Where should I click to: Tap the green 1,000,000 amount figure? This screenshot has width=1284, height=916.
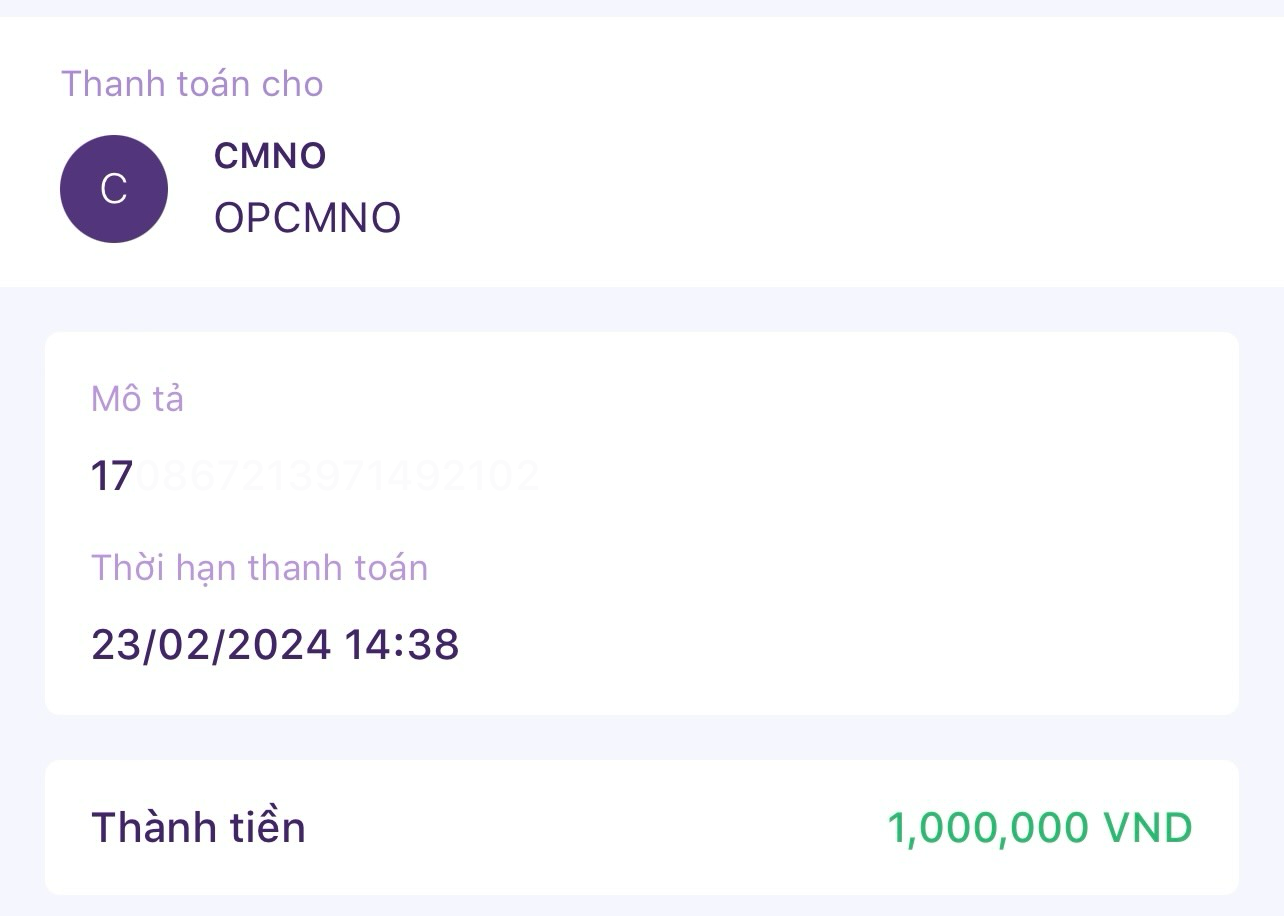pyautogui.click(x=987, y=828)
